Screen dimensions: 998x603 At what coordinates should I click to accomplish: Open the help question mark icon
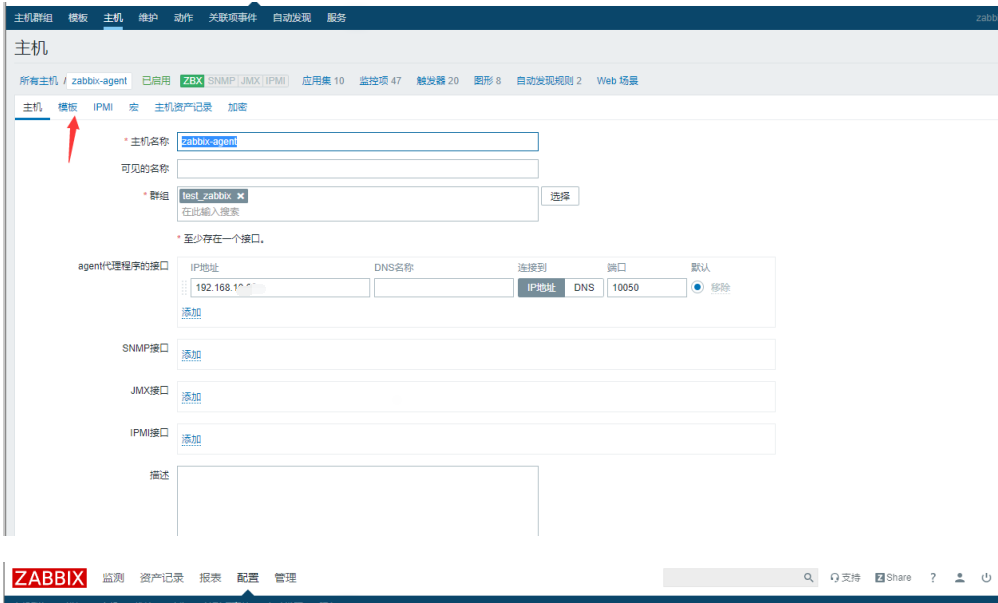(932, 578)
